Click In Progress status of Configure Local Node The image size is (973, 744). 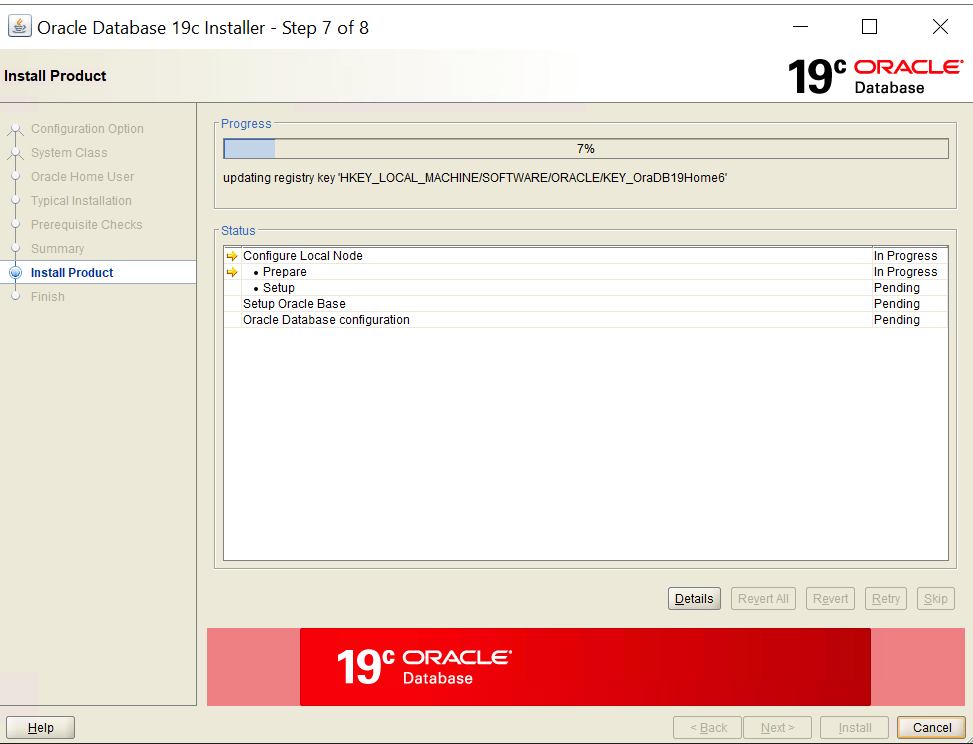905,256
